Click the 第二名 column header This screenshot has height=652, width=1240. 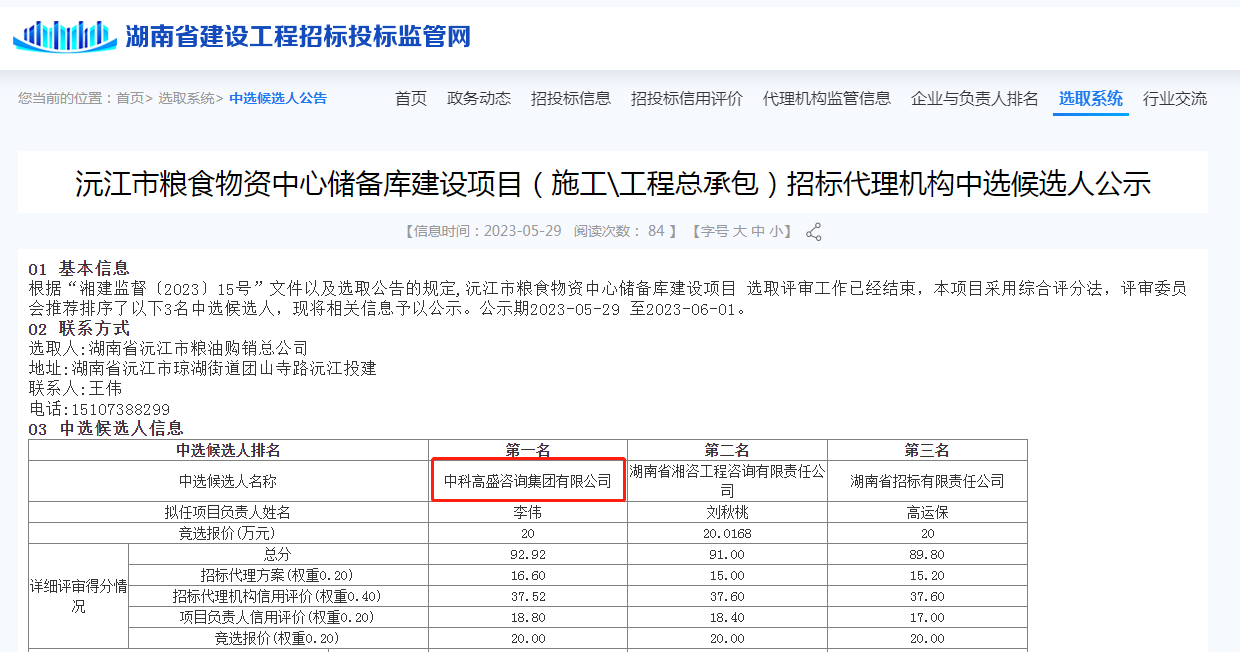point(727,450)
